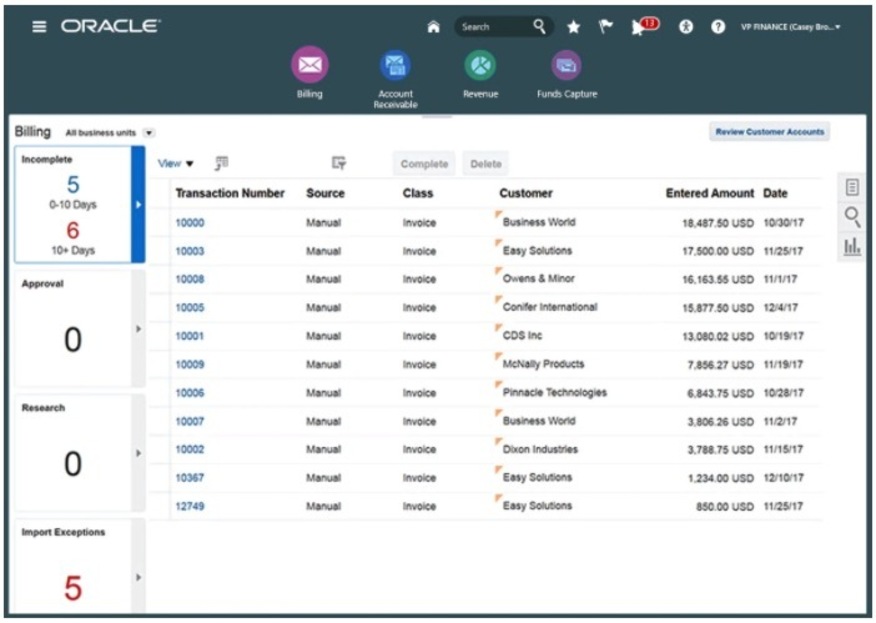Open the Account Receivable icon

coord(395,65)
